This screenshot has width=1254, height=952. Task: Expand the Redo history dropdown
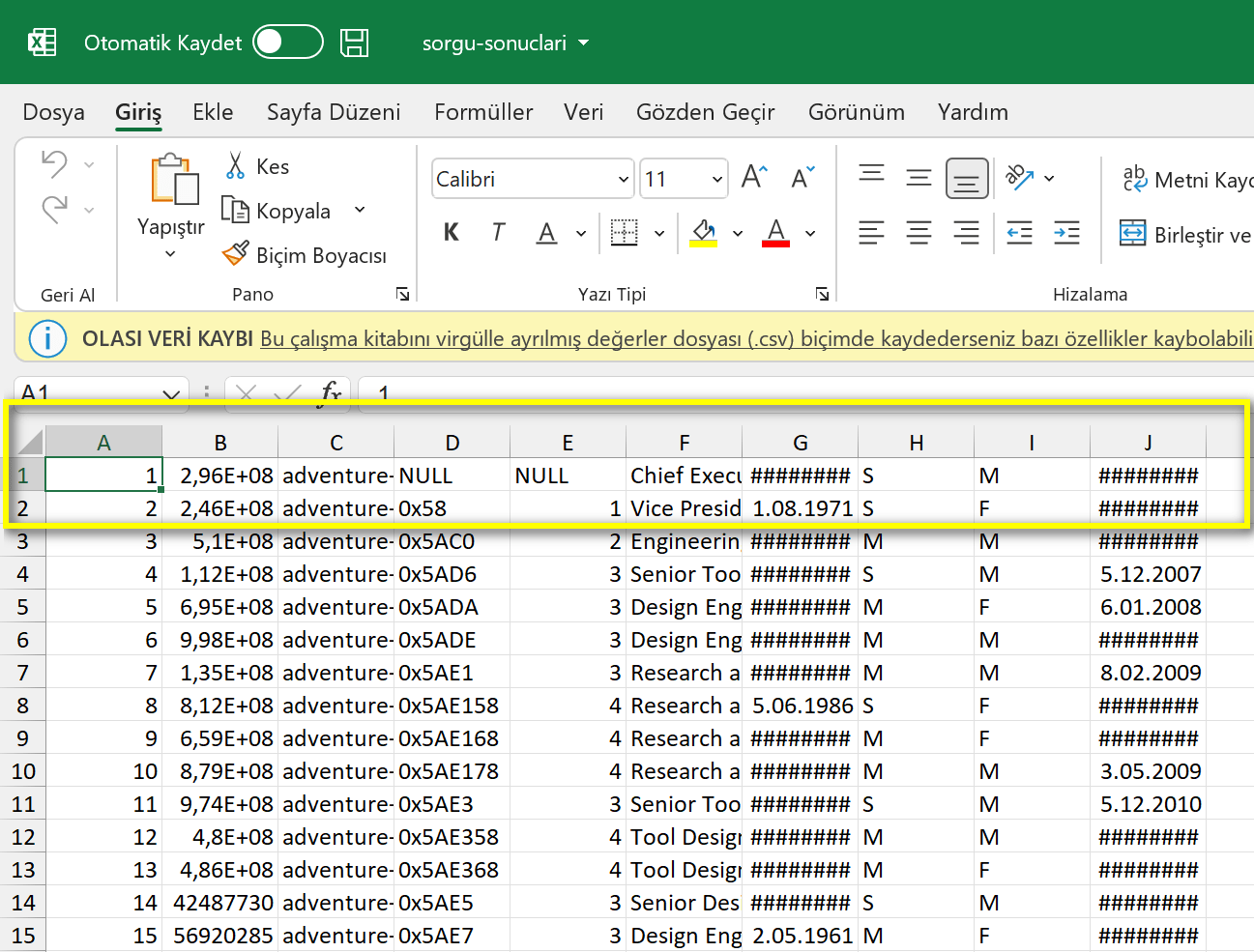coord(89,210)
